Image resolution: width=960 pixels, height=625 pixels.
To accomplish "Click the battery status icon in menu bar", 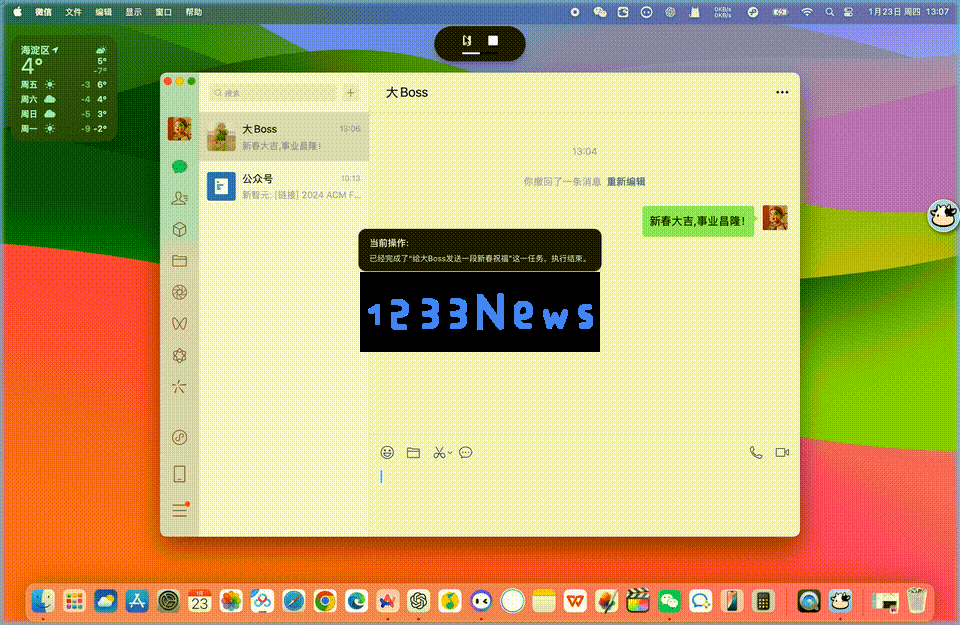I will pyautogui.click(x=780, y=12).
